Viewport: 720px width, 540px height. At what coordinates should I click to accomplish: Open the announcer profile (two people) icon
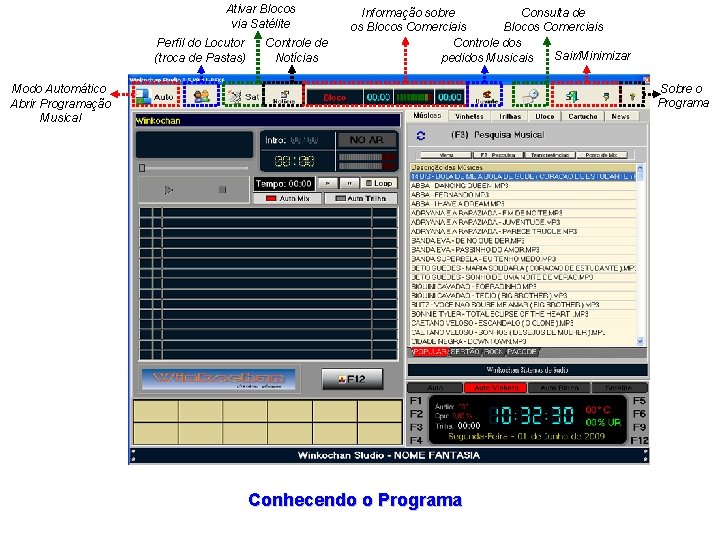[201, 96]
